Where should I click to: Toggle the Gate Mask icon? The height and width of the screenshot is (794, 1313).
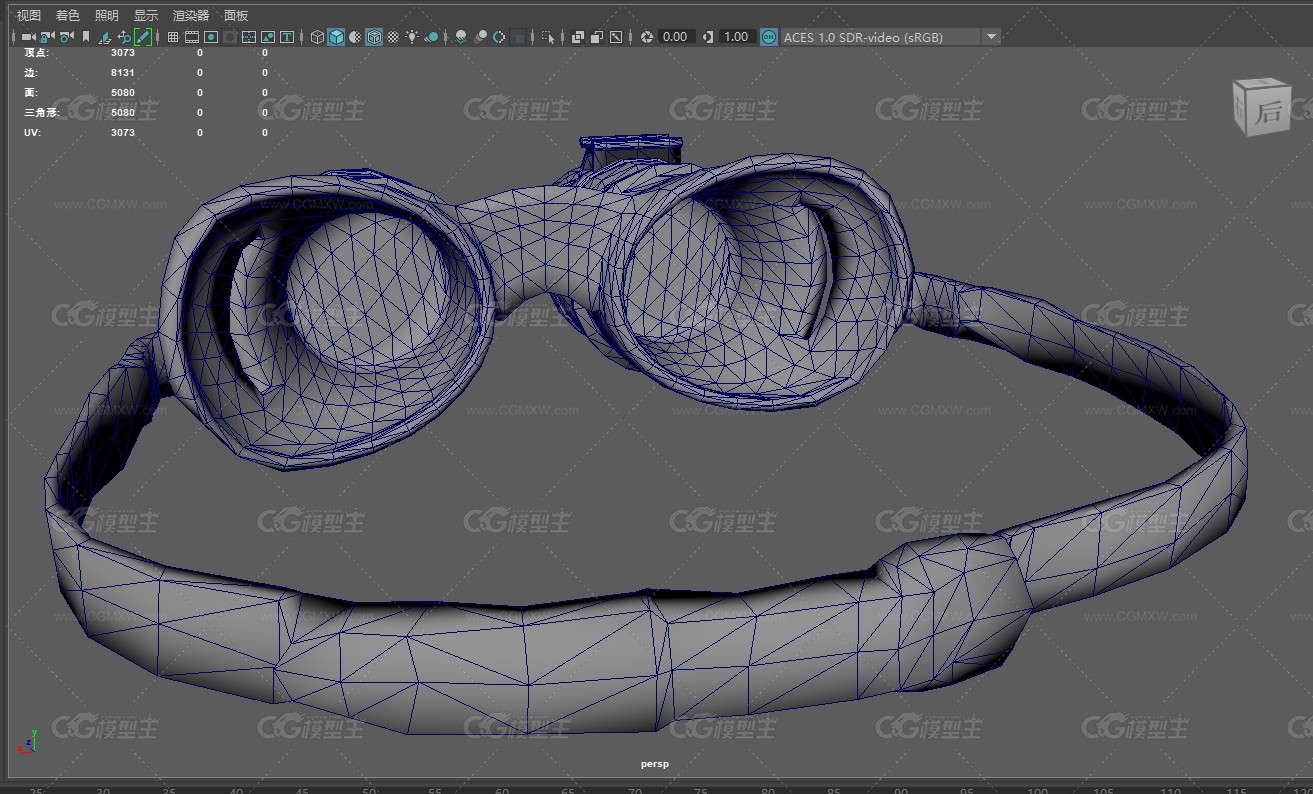(x=230, y=37)
